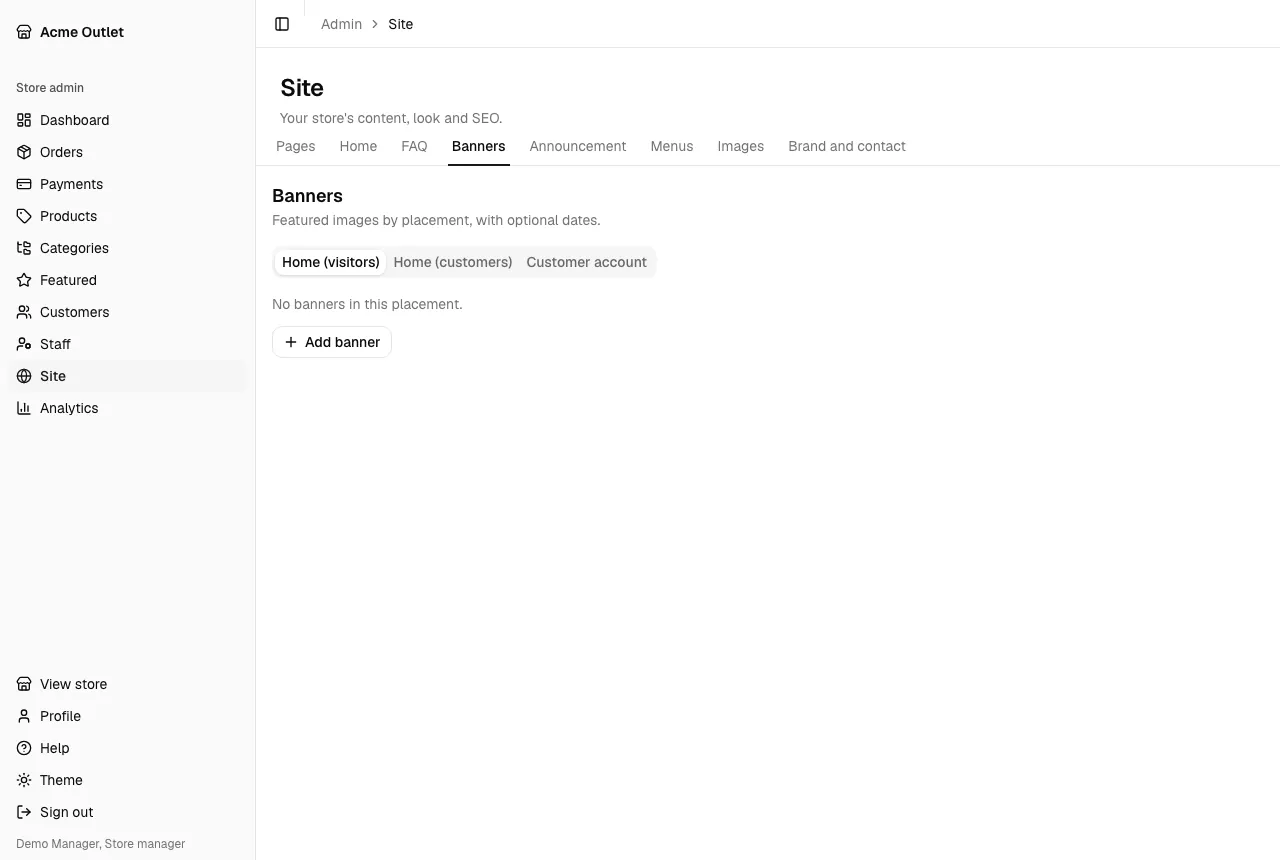Open the Analytics sidebar link
Viewport: 1280px width, 860px height.
click(128, 408)
